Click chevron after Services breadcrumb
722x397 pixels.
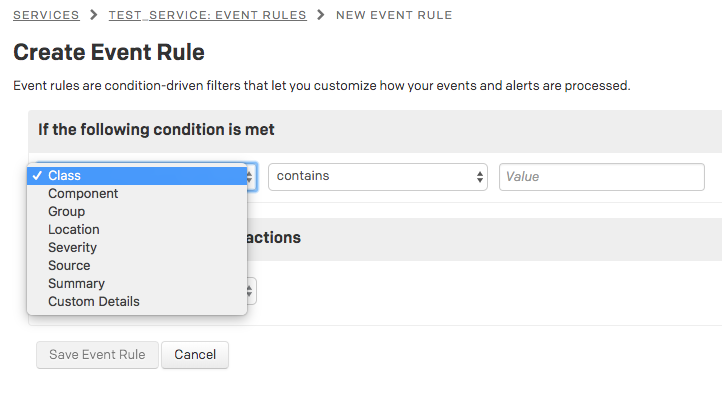tap(94, 15)
